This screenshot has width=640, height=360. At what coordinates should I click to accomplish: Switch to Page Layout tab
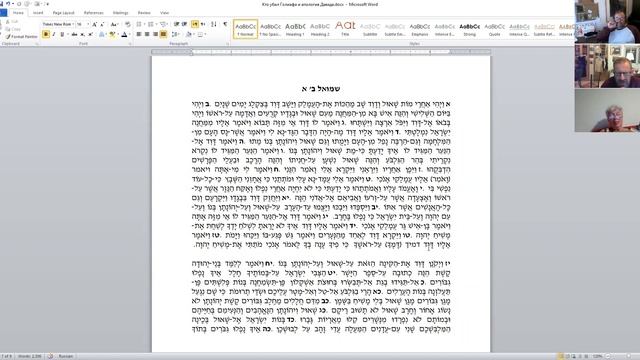coord(64,13)
